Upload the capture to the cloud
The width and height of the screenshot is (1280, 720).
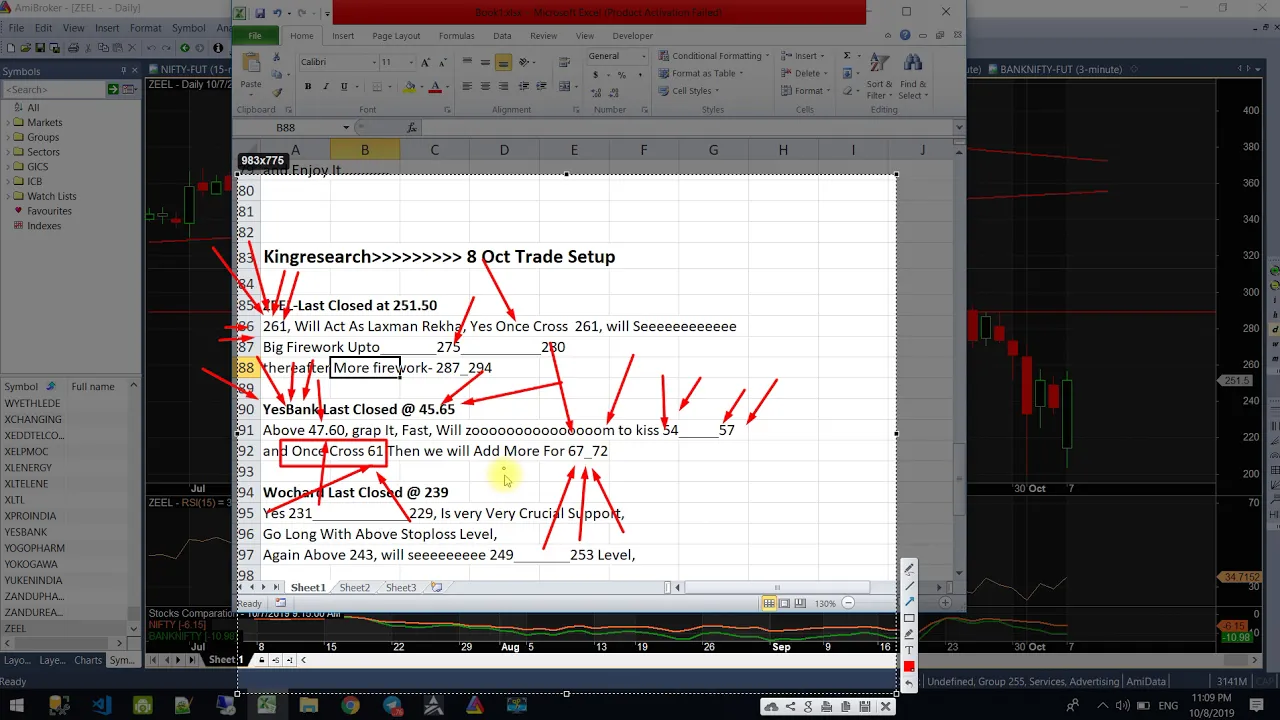click(772, 706)
